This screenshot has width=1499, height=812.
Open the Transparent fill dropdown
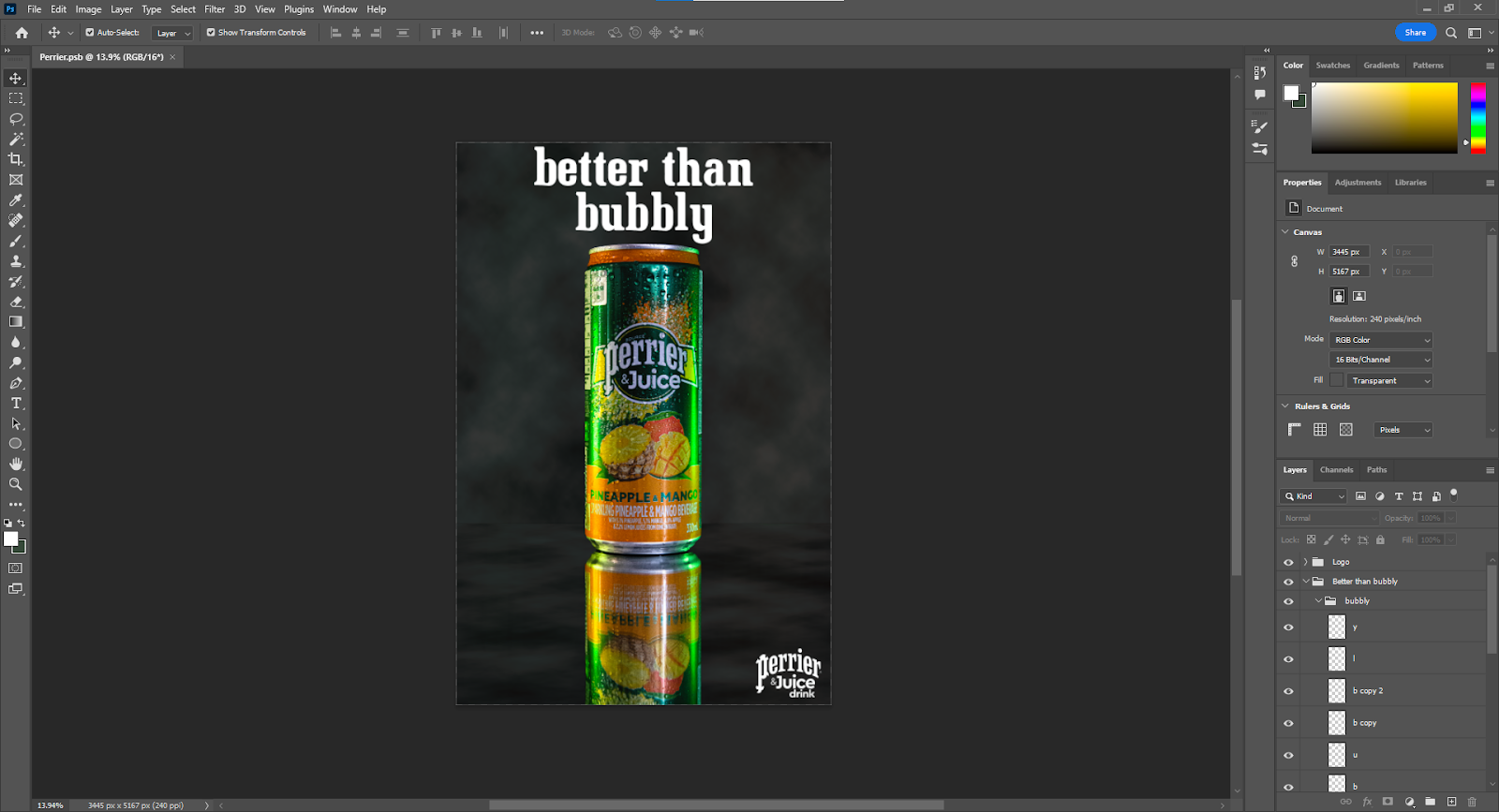coord(1389,380)
